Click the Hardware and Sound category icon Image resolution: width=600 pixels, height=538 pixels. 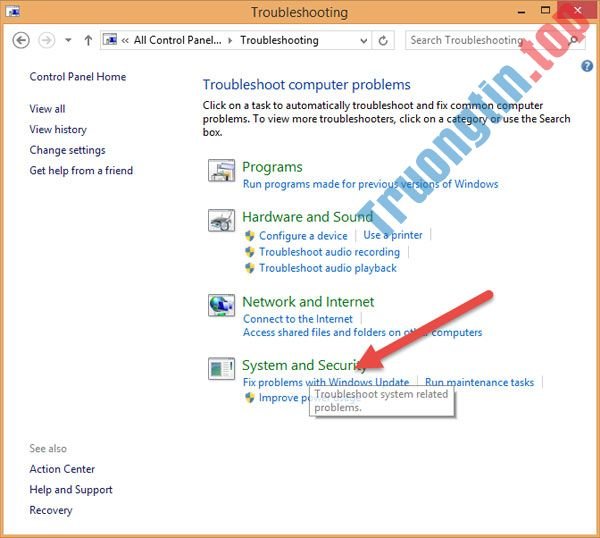coord(221,220)
